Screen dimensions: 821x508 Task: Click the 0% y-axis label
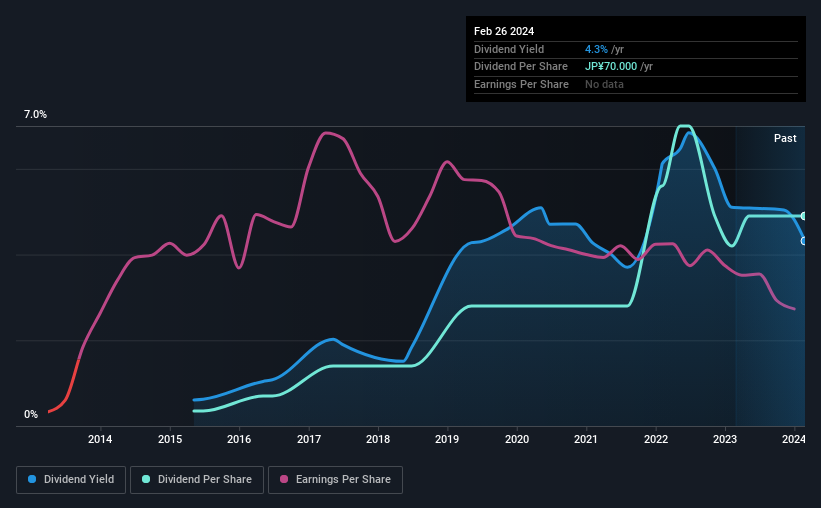[31, 414]
